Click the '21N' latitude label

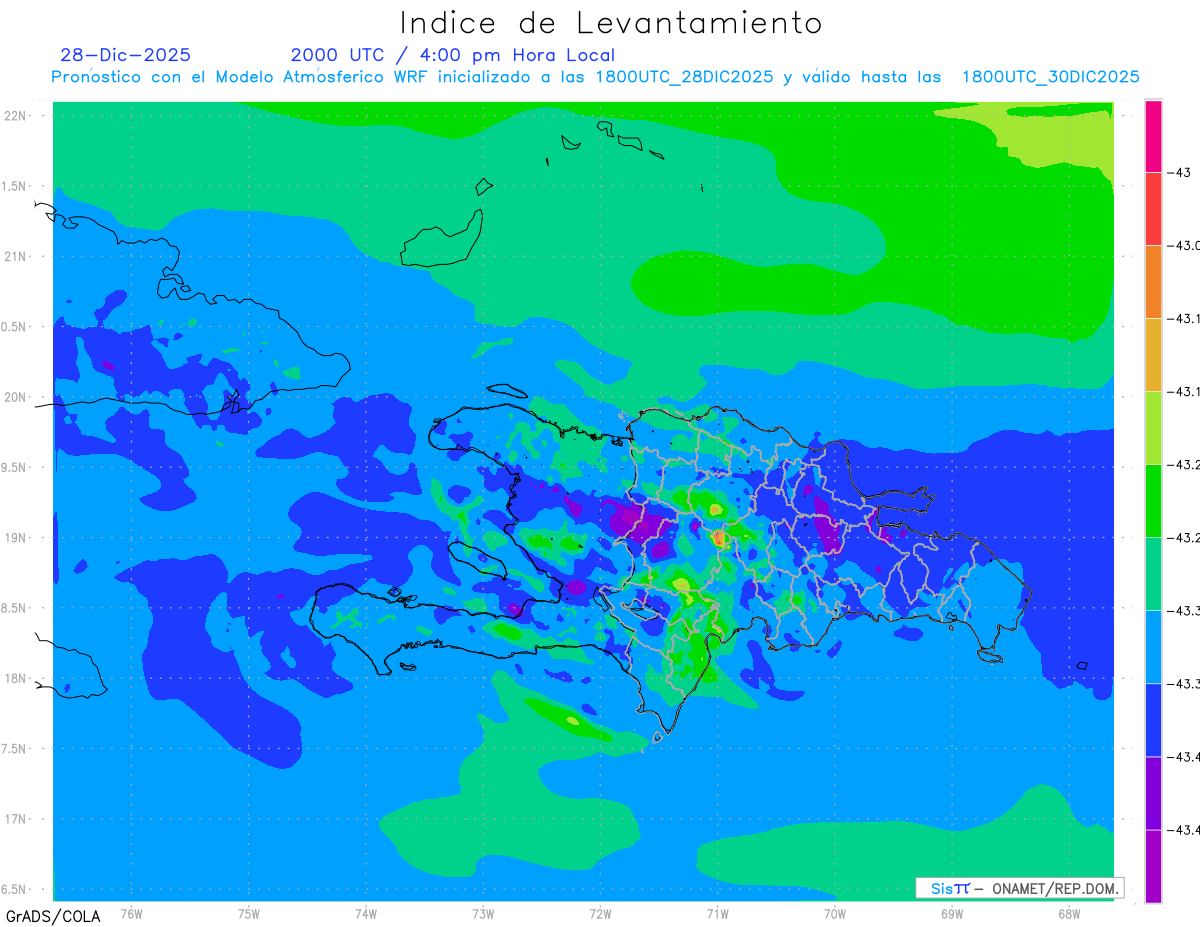pos(17,257)
